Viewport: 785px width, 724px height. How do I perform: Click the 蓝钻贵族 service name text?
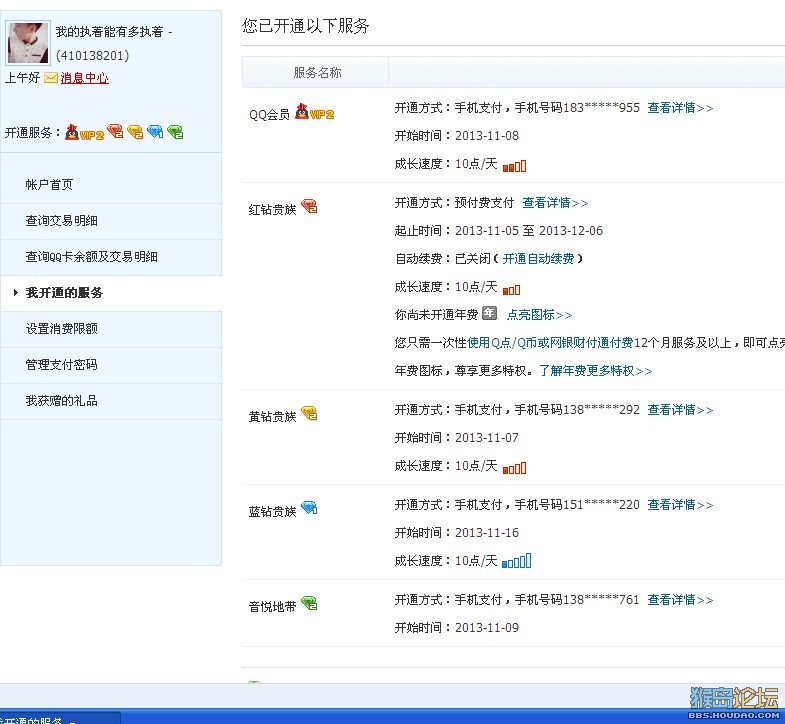point(272,512)
